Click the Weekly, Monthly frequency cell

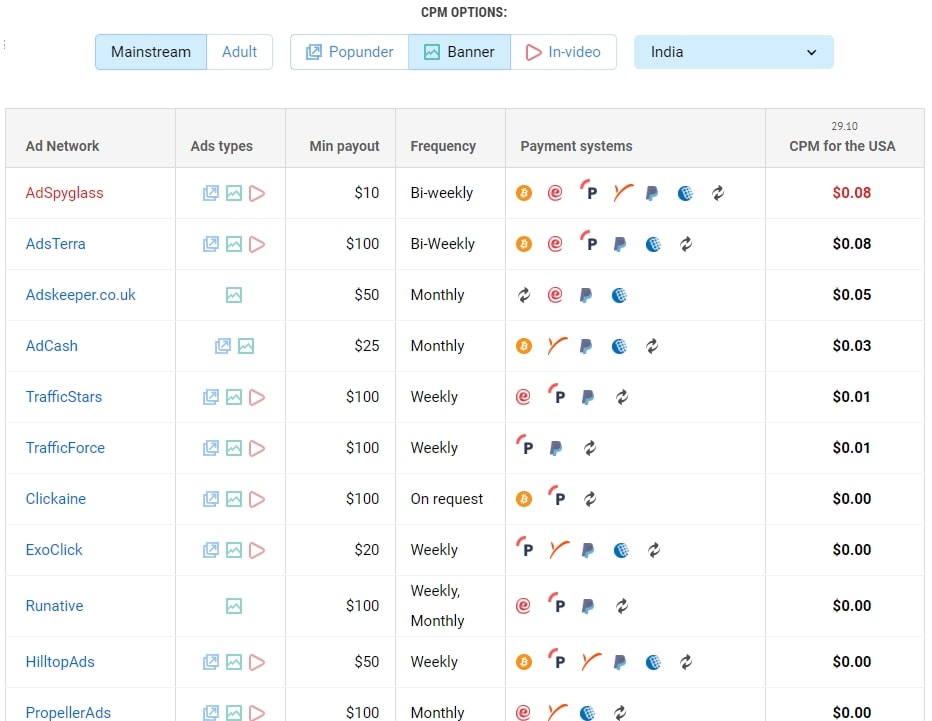[437, 606]
